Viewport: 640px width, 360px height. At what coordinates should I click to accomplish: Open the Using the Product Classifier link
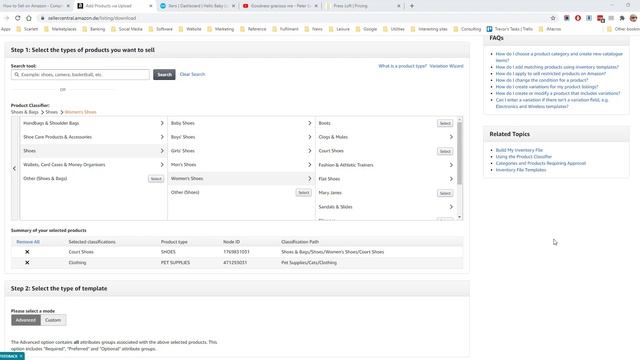(524, 157)
